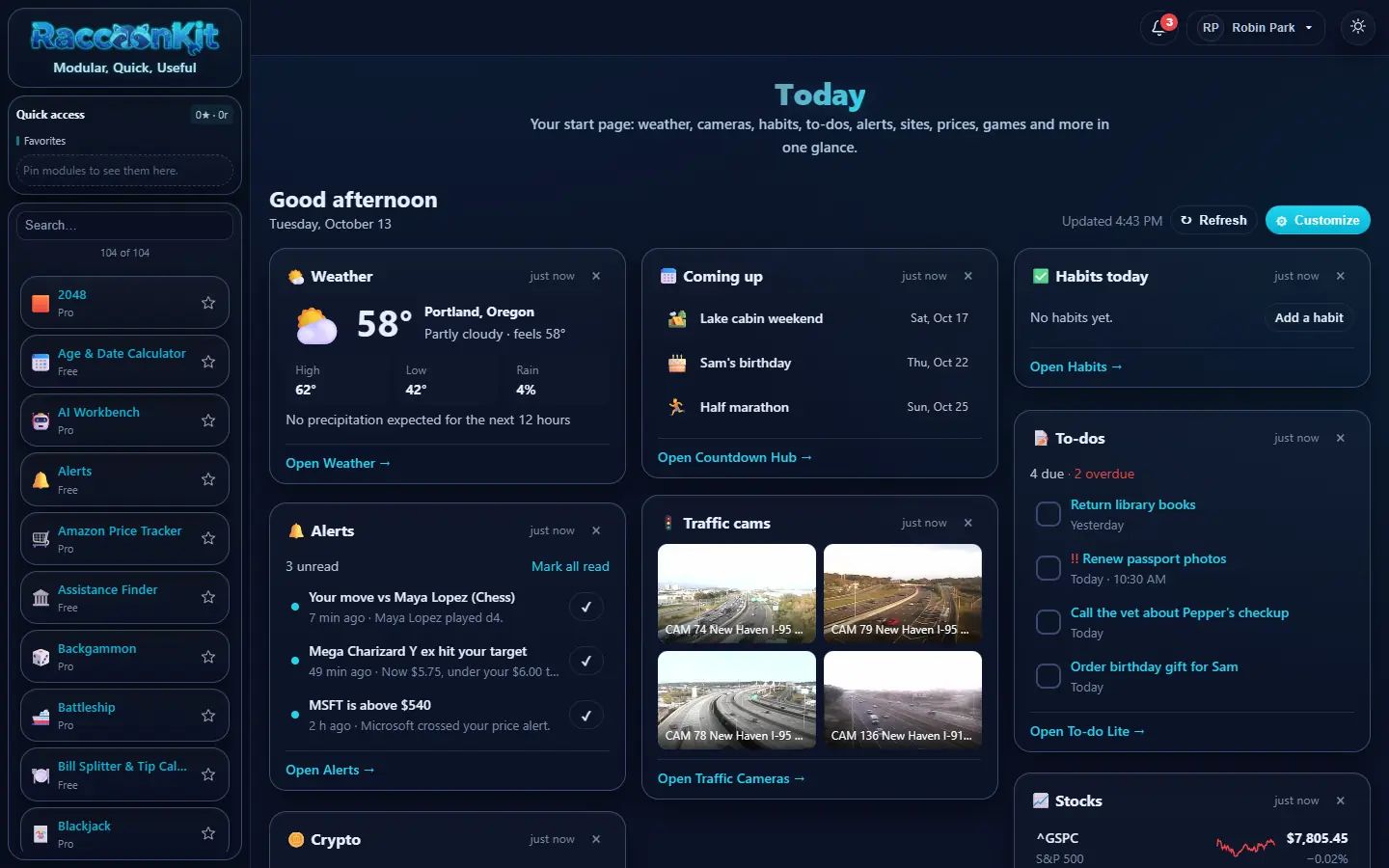
Task: Go to Battleship in the sidebar
Action: [x=124, y=716]
